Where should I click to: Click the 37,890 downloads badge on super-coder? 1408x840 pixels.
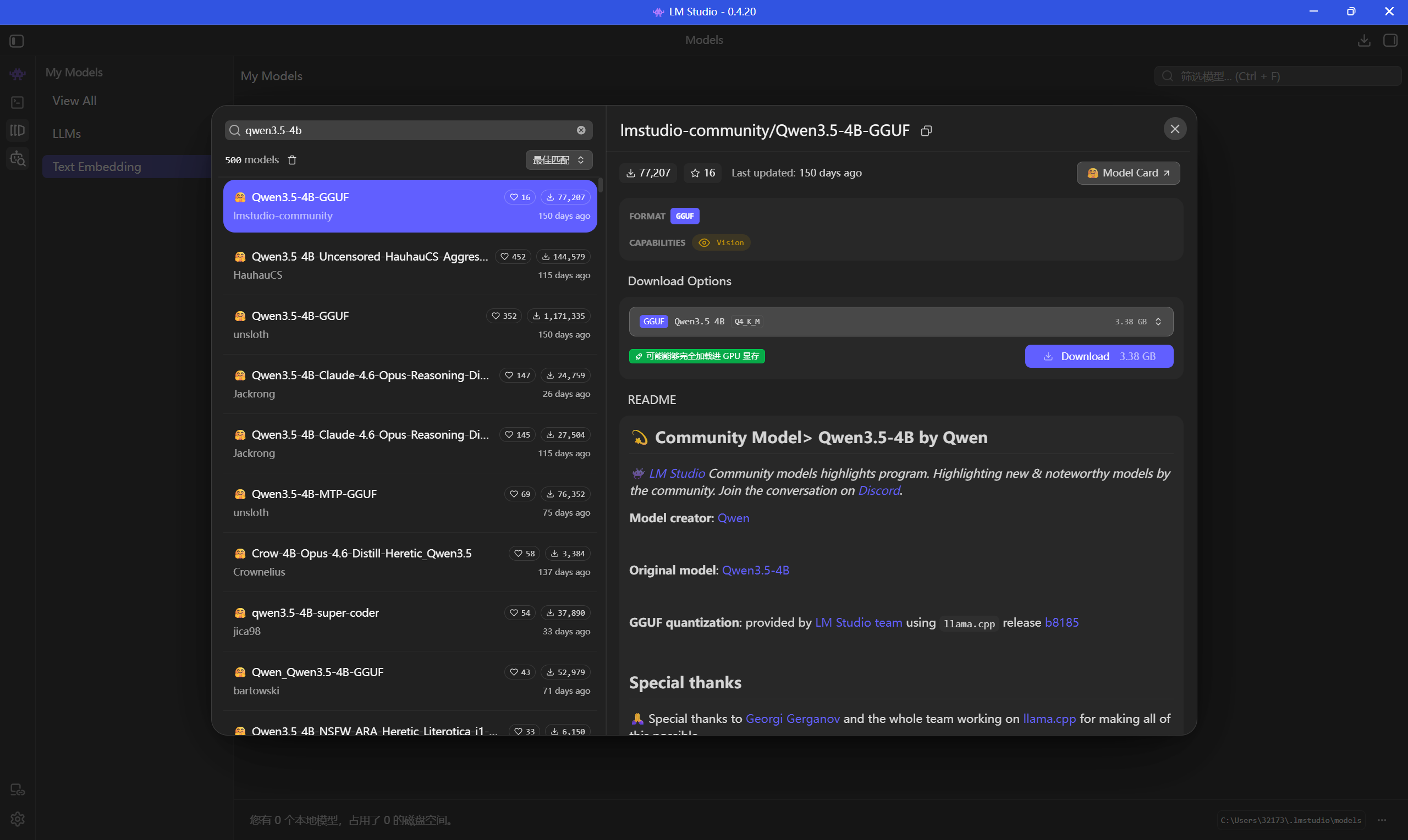click(565, 614)
